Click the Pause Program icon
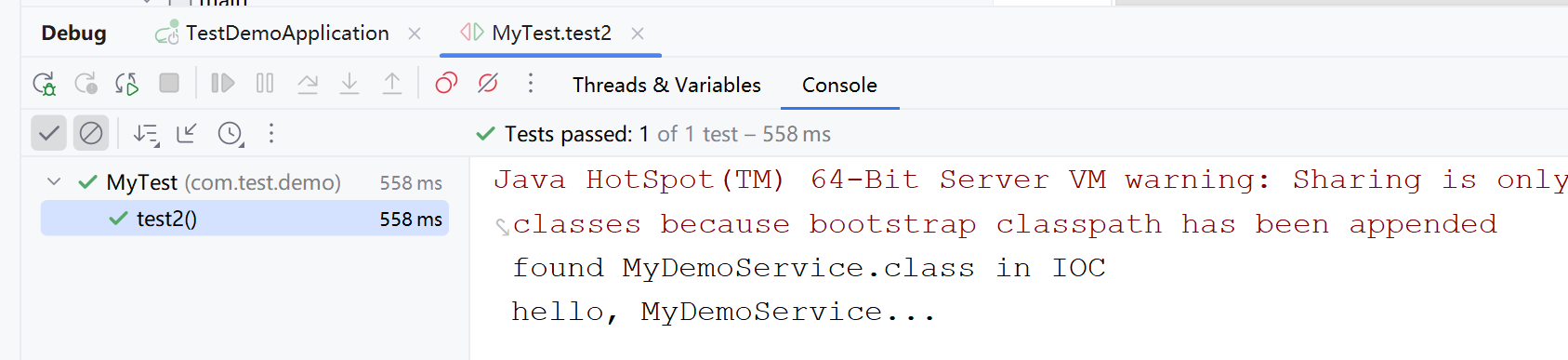 265,84
